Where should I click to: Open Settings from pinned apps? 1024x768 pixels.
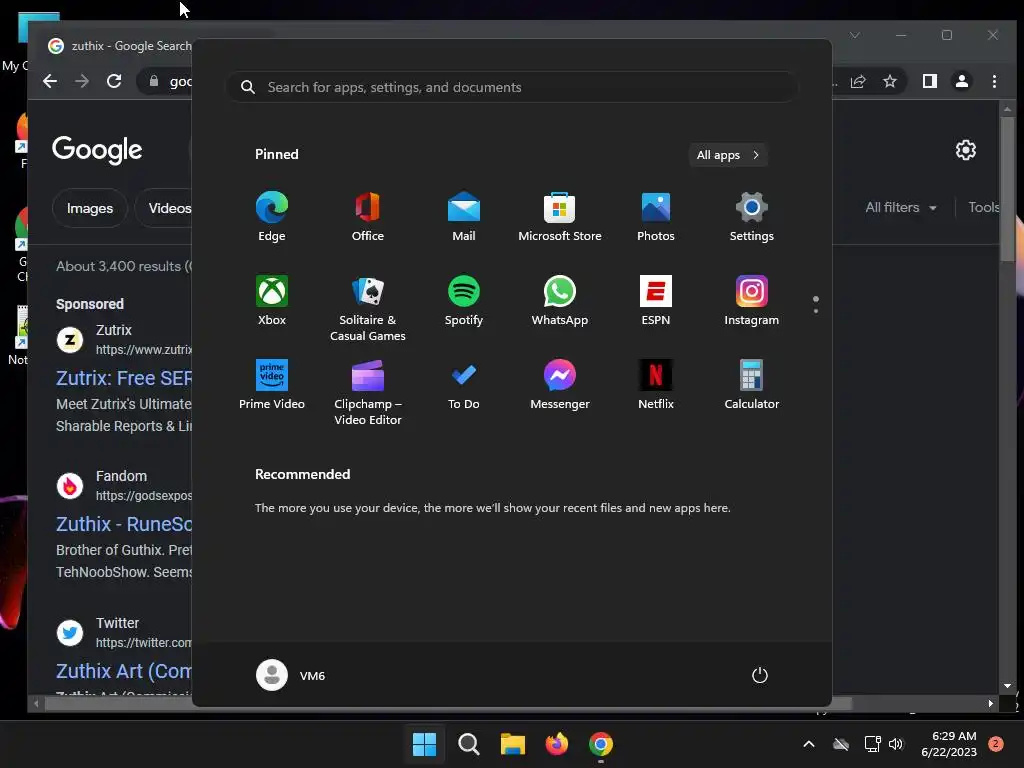(752, 217)
